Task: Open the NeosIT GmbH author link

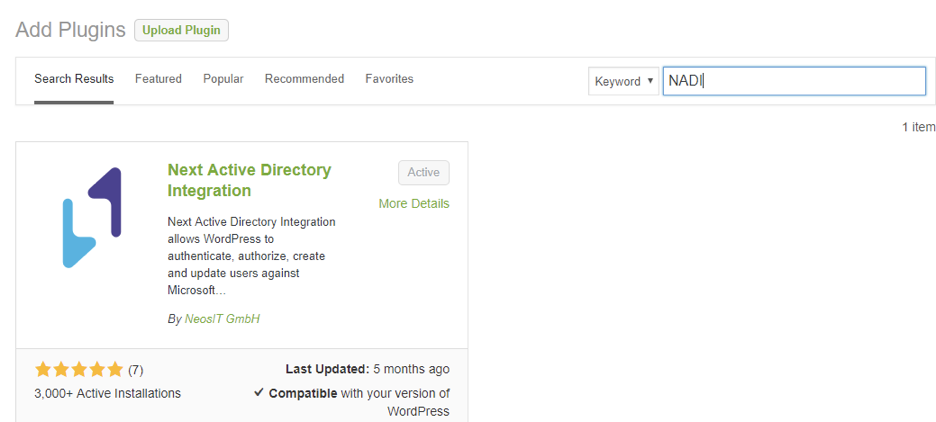Action: click(223, 319)
